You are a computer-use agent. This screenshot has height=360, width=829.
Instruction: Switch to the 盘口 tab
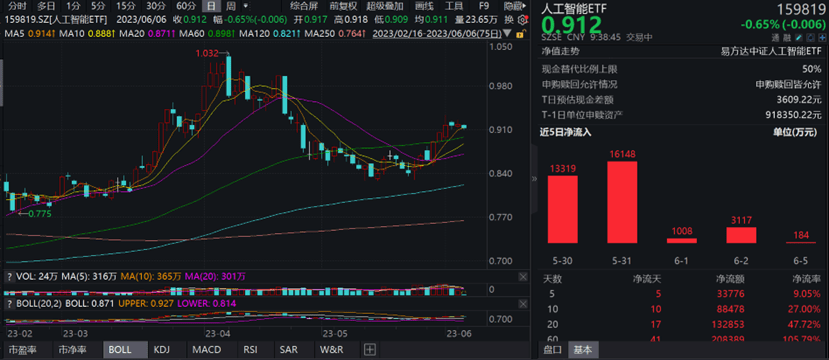552,349
